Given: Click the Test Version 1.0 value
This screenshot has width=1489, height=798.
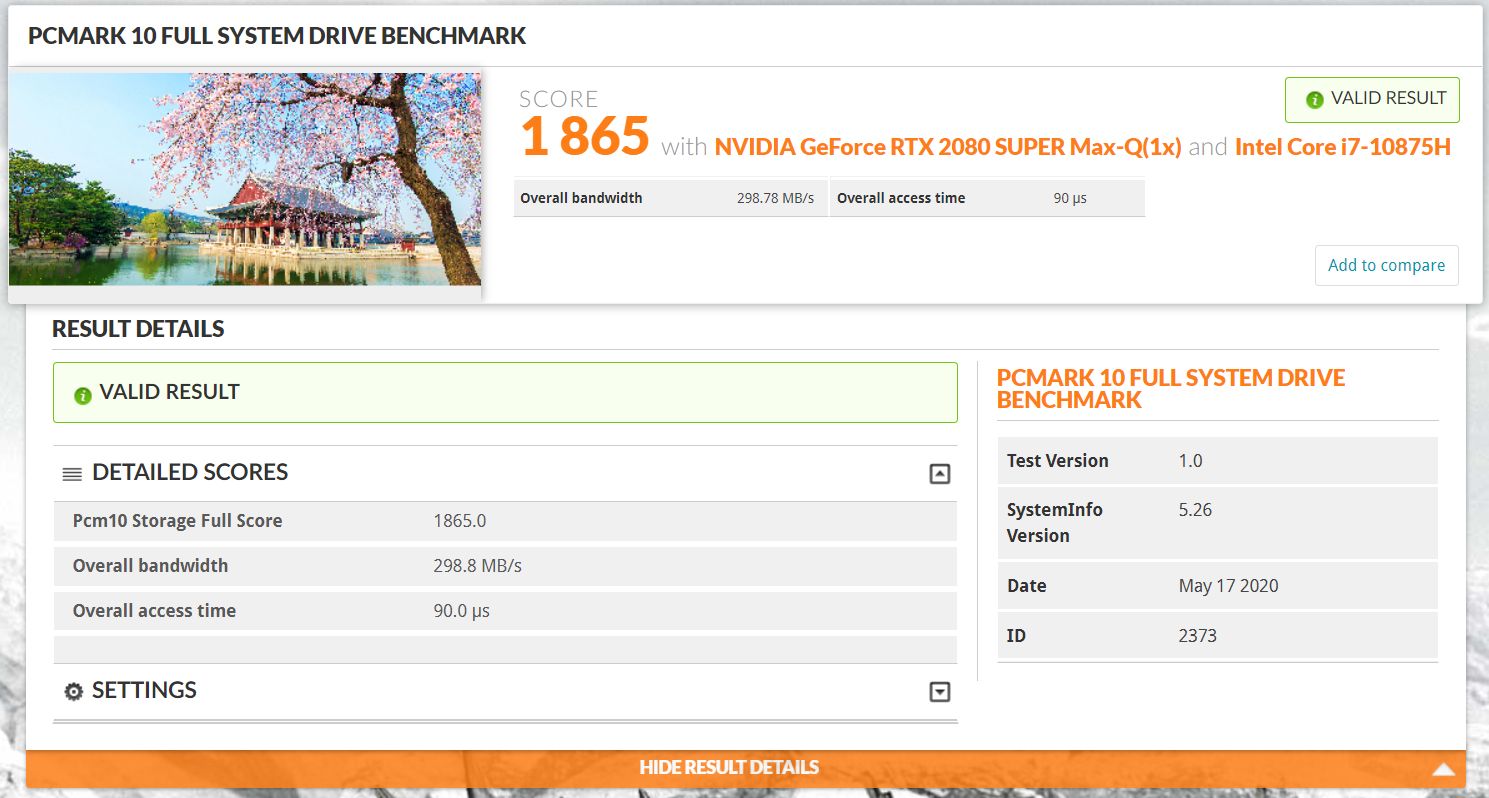Looking at the screenshot, I should click(x=1190, y=461).
